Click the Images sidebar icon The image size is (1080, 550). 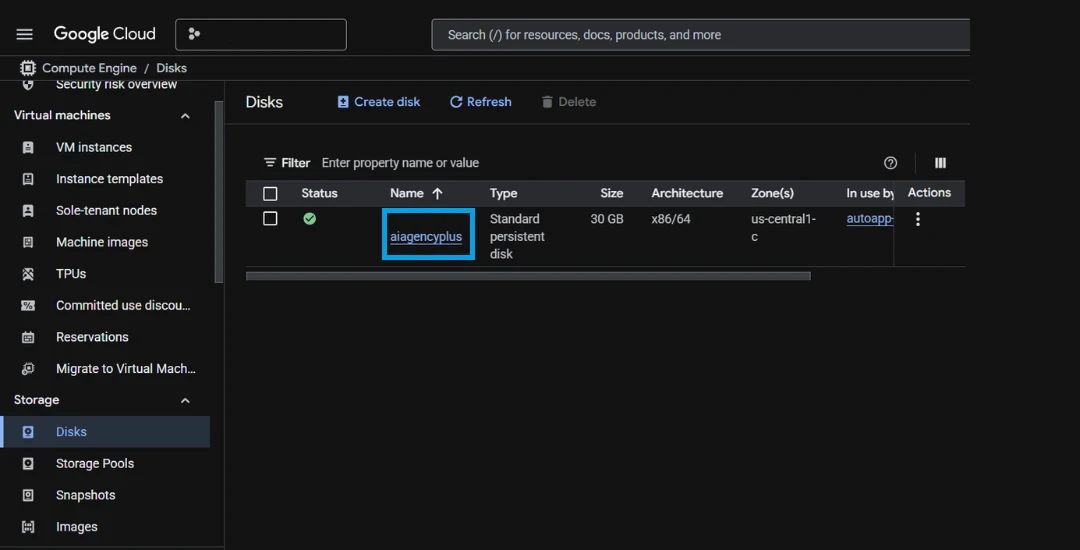pos(28,527)
